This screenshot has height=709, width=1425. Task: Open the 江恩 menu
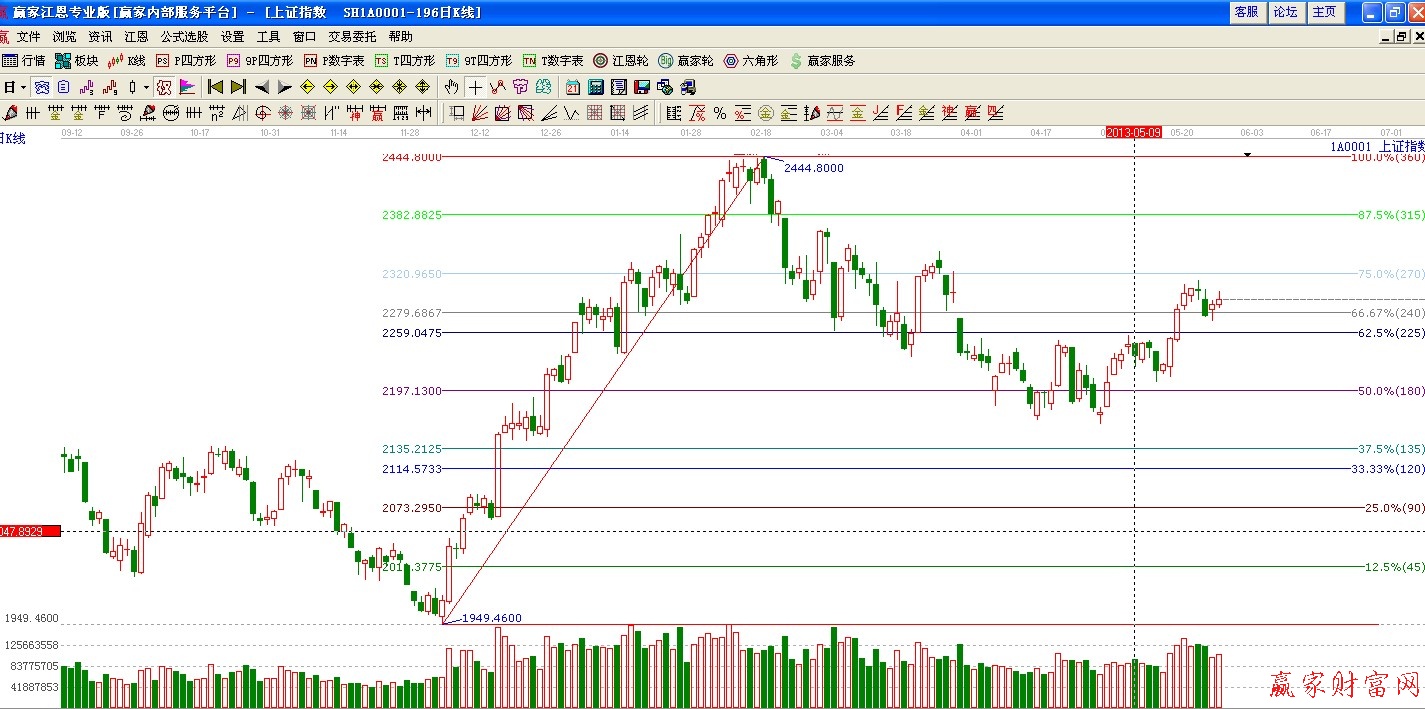pos(136,37)
